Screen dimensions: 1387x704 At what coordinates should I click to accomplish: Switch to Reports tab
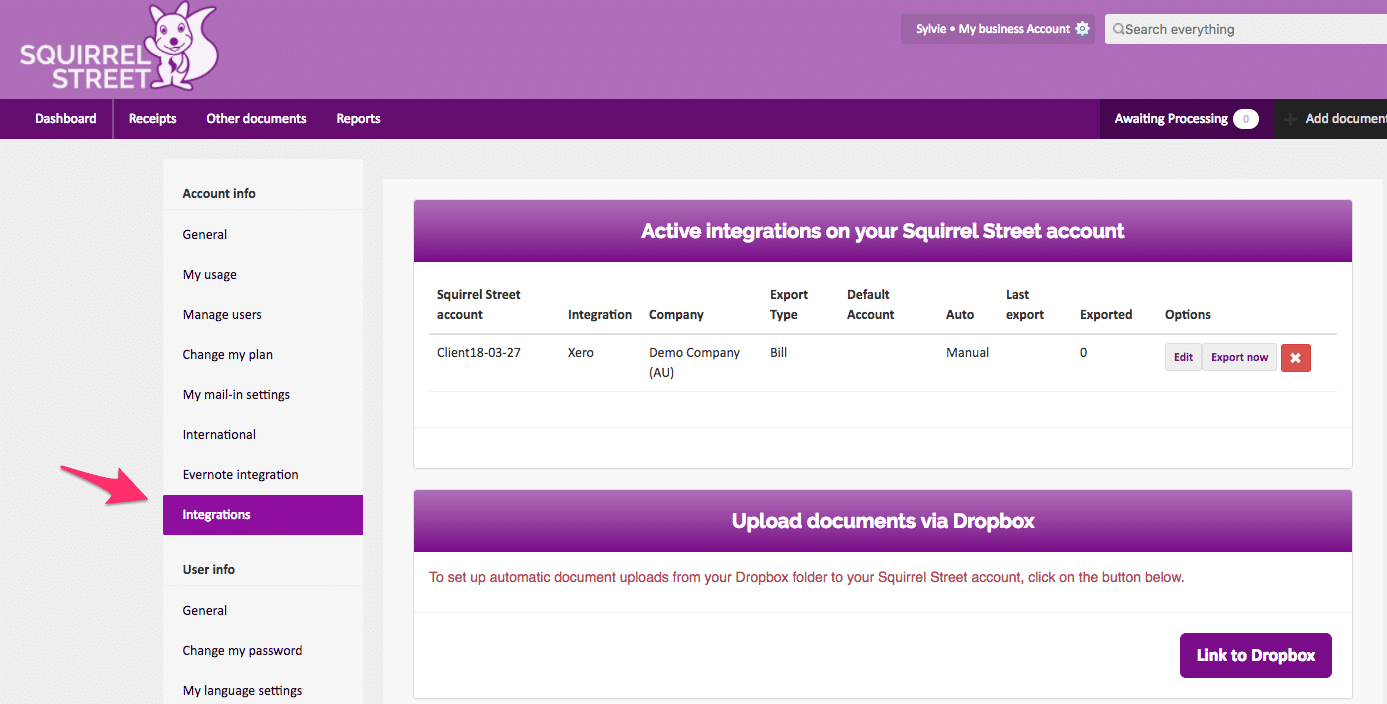tap(358, 118)
